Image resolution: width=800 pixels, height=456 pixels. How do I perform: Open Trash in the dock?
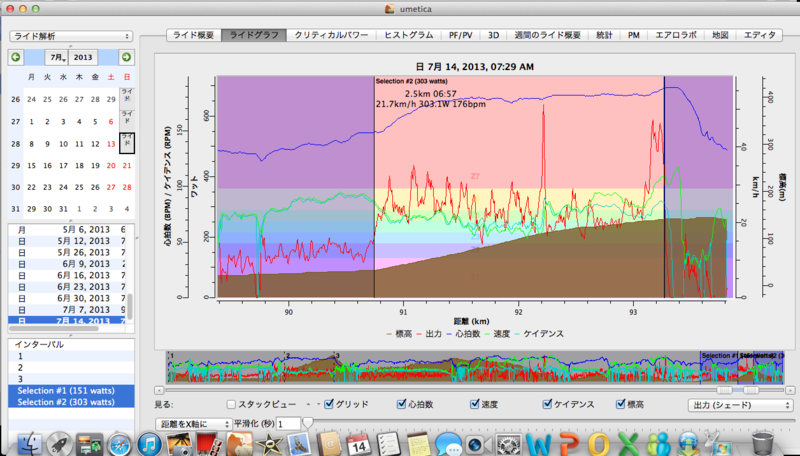(x=762, y=444)
